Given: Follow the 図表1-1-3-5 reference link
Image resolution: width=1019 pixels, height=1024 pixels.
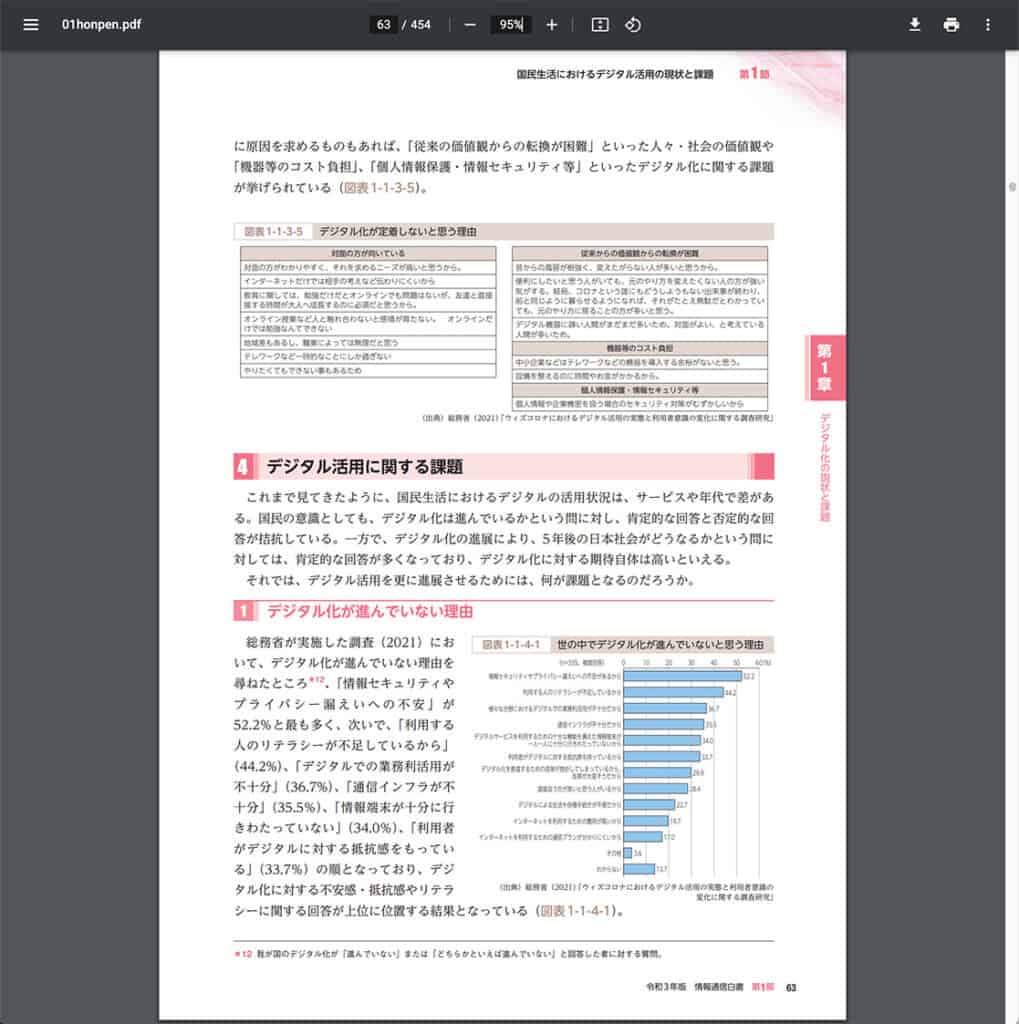Looking at the screenshot, I should coord(380,187).
